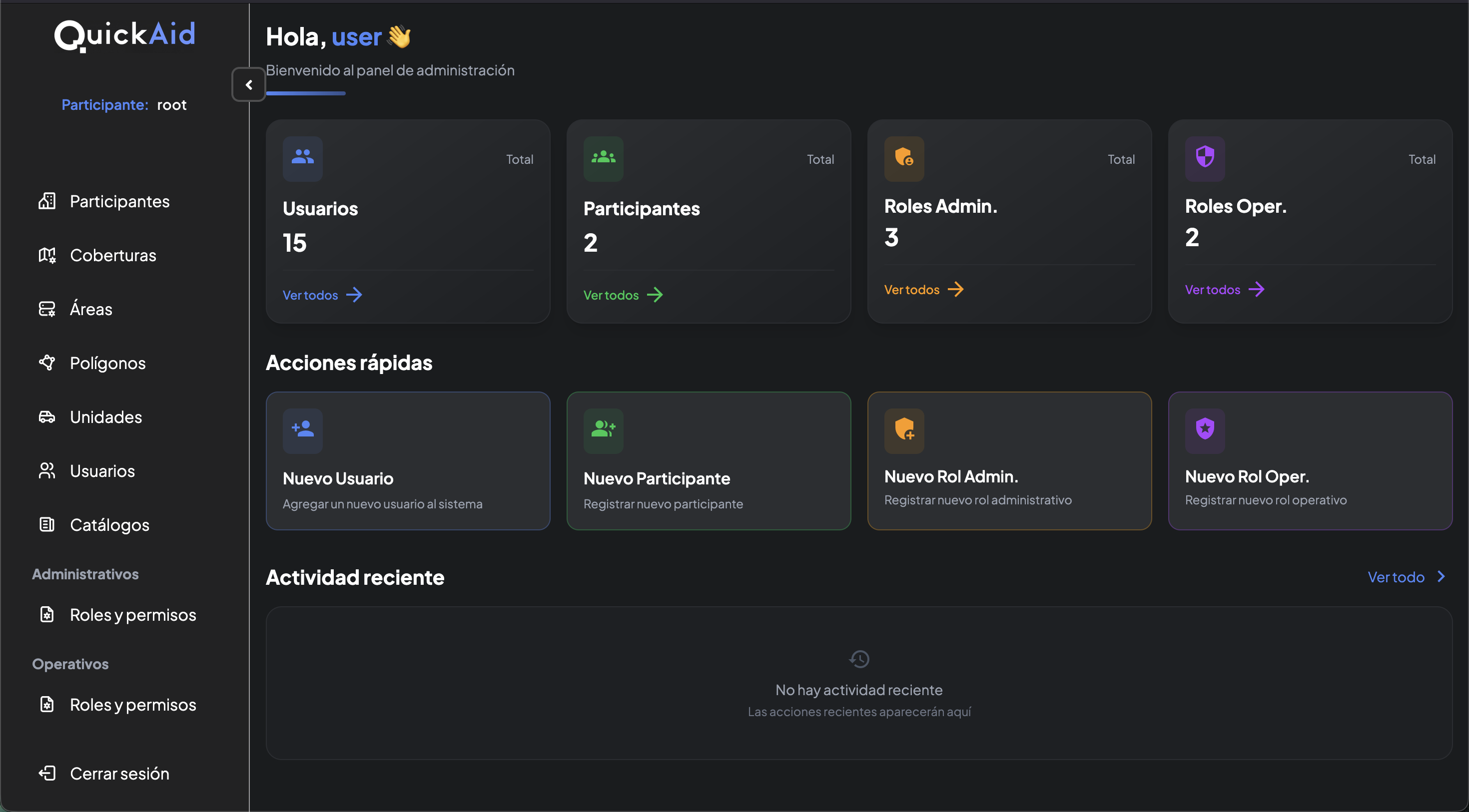Screen dimensions: 1469x812
Task: Click the Áreas sidebar icon
Action: (x=47, y=309)
